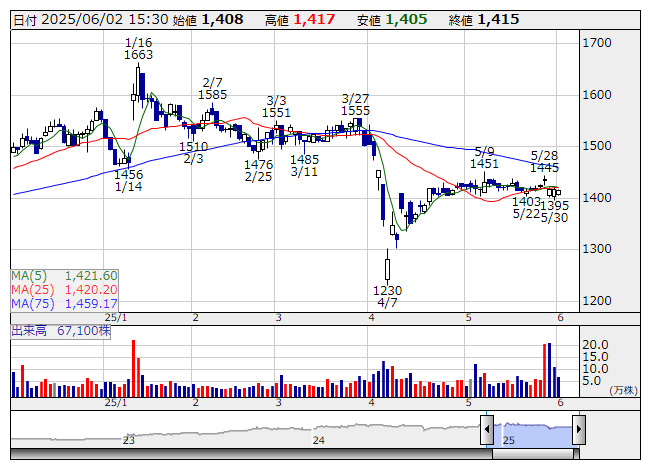Click the tallest red volume bar in January
Image resolution: width=653 pixels, height=470 pixels.
(x=134, y=368)
